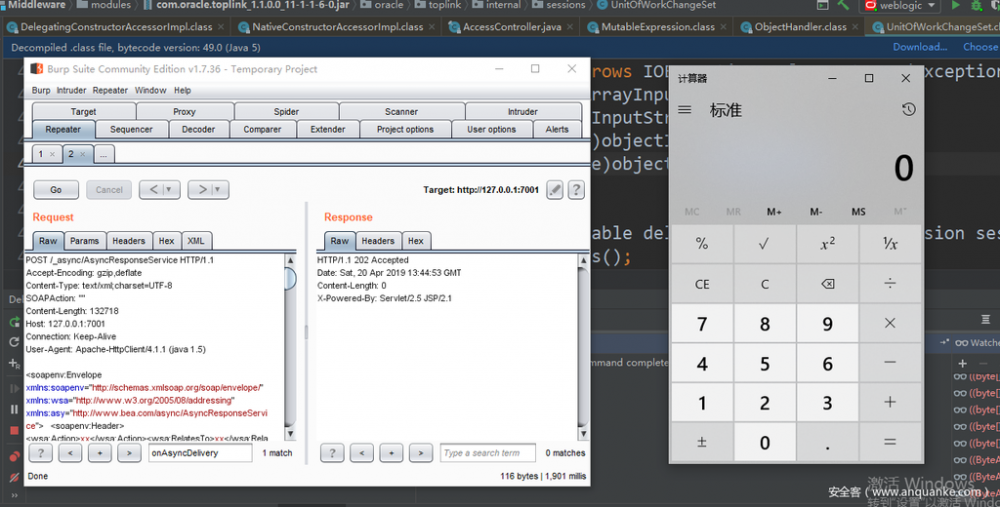The image size is (1000, 507).
Task: Close the ObjectHandler.class editor tab
Action: tap(857, 27)
